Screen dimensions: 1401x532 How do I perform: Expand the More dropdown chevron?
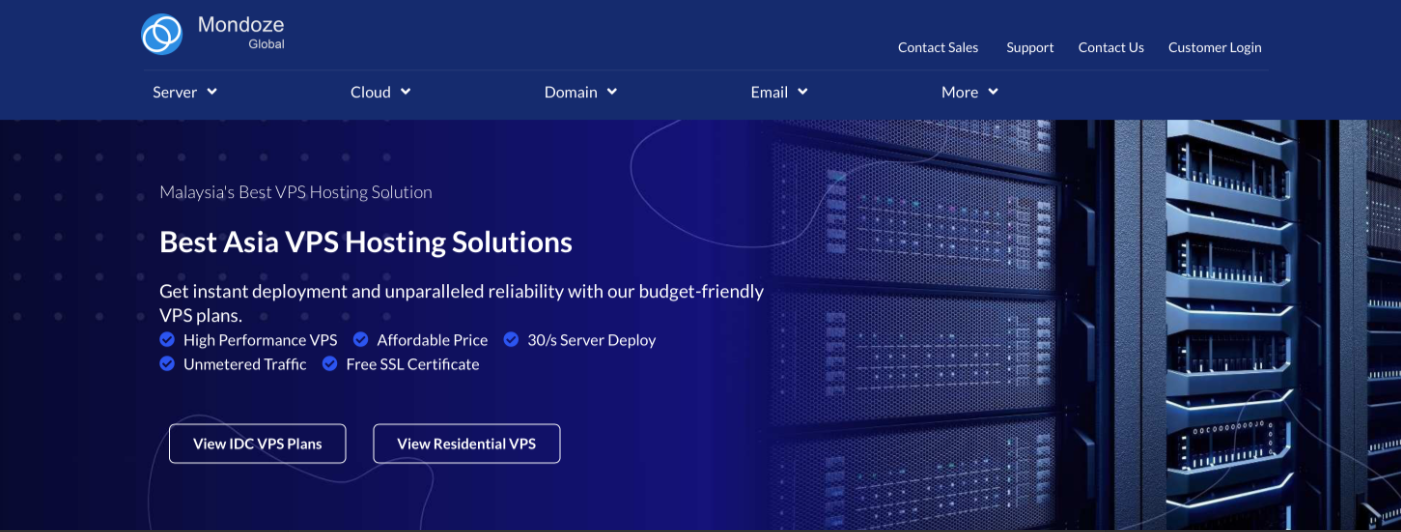pyautogui.click(x=993, y=91)
